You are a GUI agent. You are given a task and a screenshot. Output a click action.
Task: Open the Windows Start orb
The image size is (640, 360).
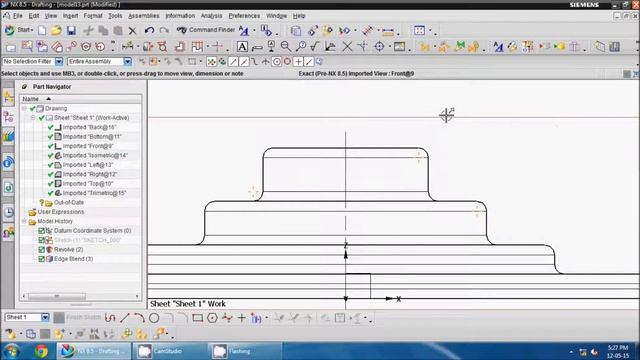(x=12, y=351)
